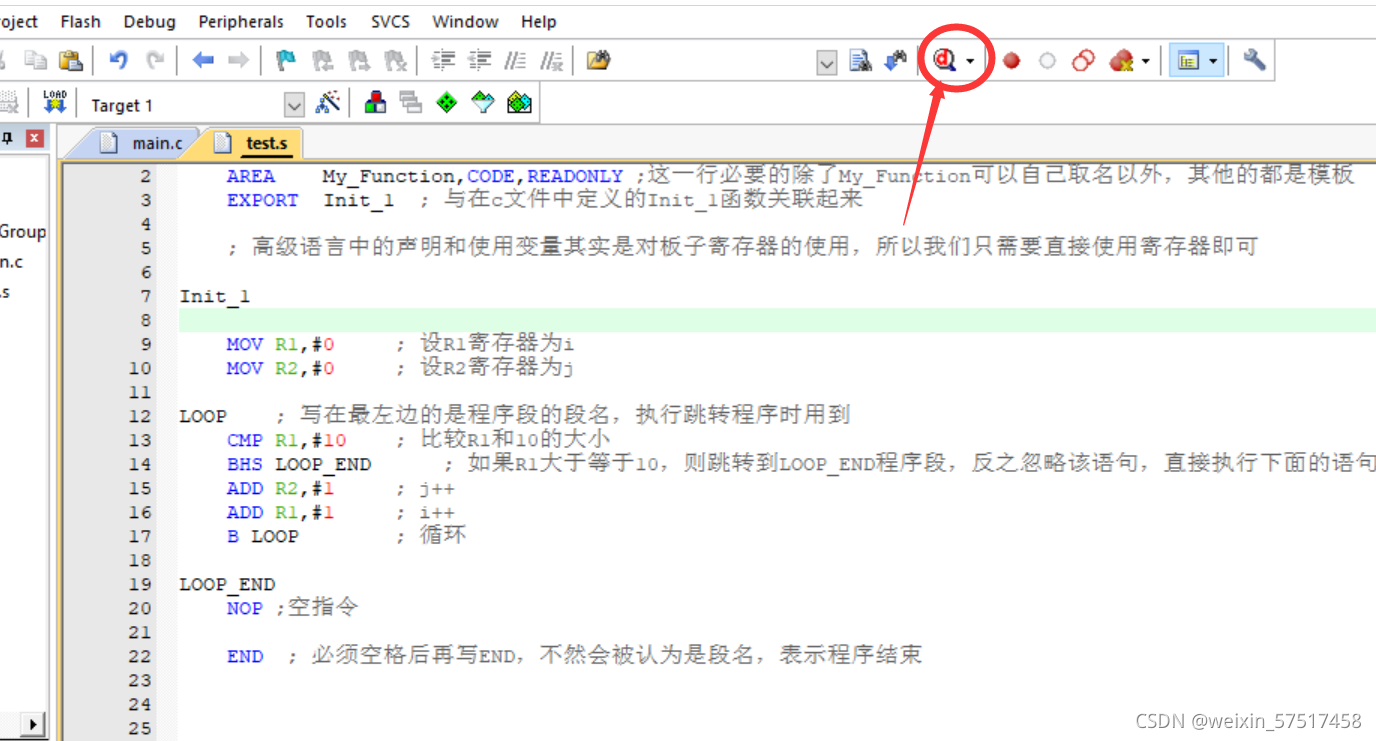1376x741 pixels.
Task: Click BHS LOOP_END on line 14
Action: click(x=298, y=464)
